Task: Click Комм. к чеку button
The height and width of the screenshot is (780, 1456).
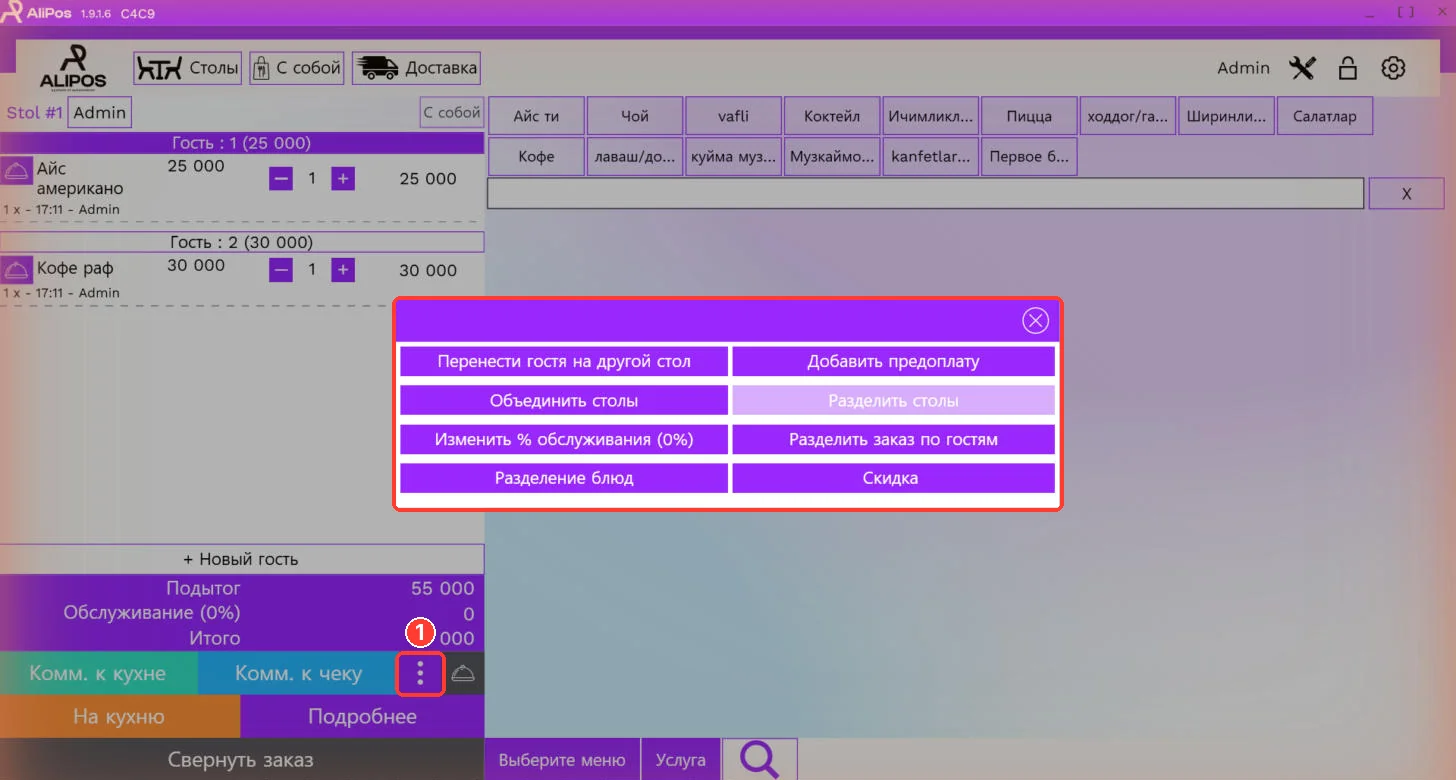Action: (298, 673)
